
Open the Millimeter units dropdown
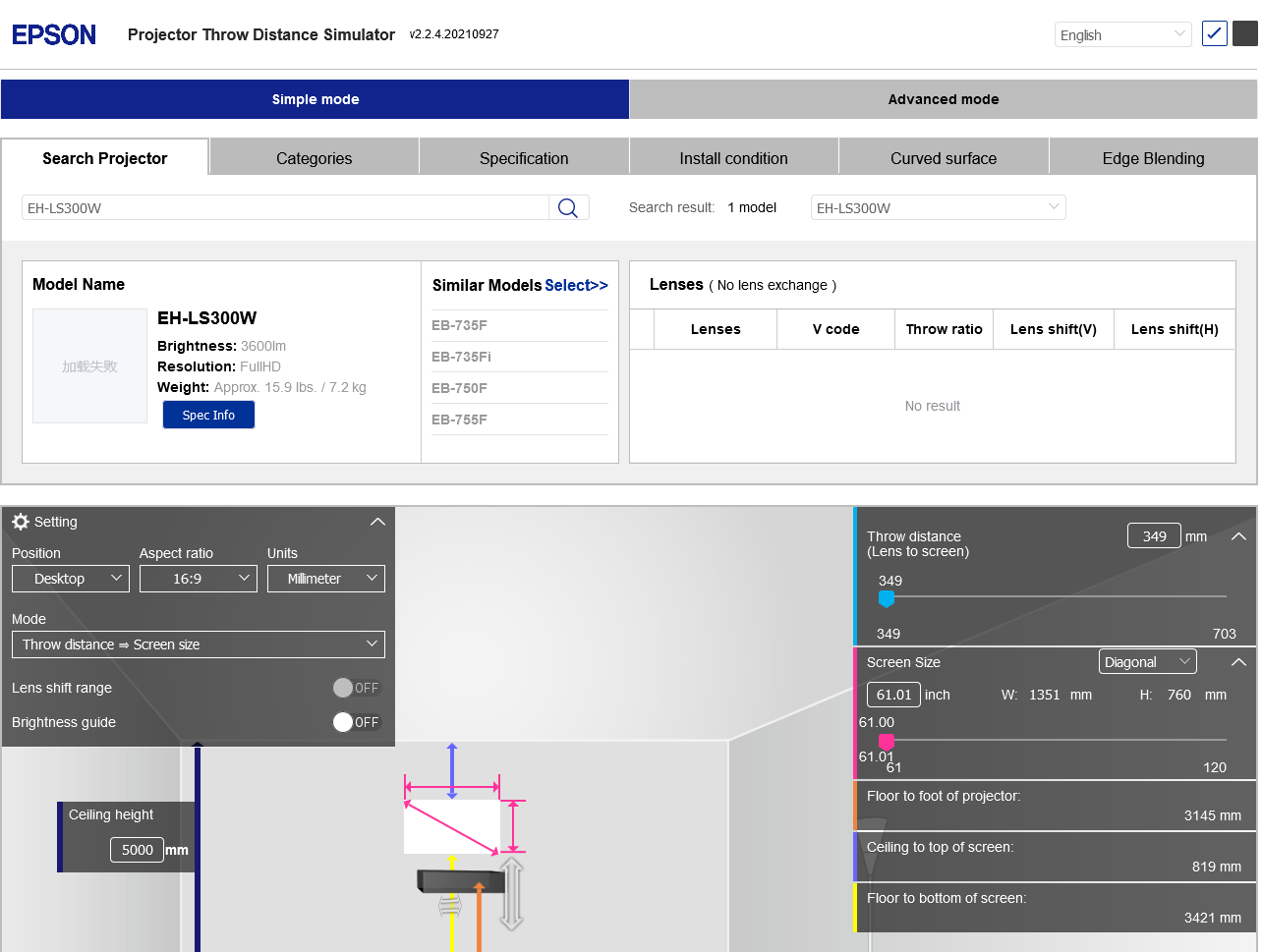pyautogui.click(x=326, y=579)
